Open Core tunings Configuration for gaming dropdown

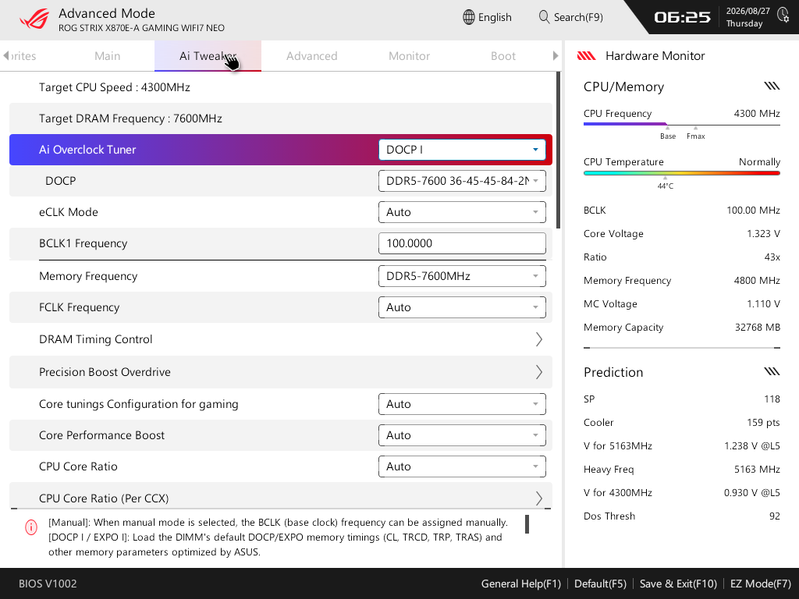tap(462, 404)
